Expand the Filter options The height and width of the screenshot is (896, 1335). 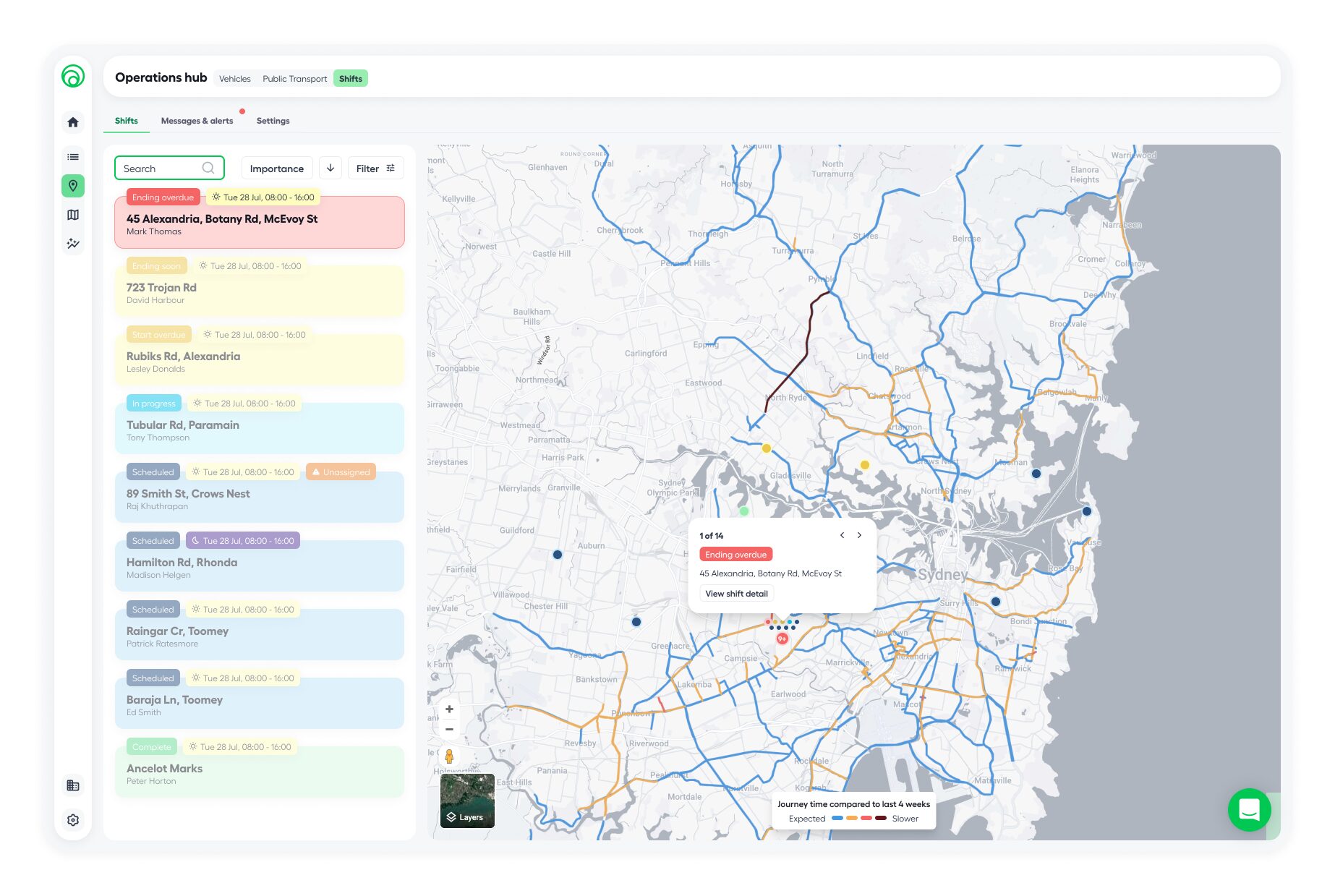coord(375,168)
